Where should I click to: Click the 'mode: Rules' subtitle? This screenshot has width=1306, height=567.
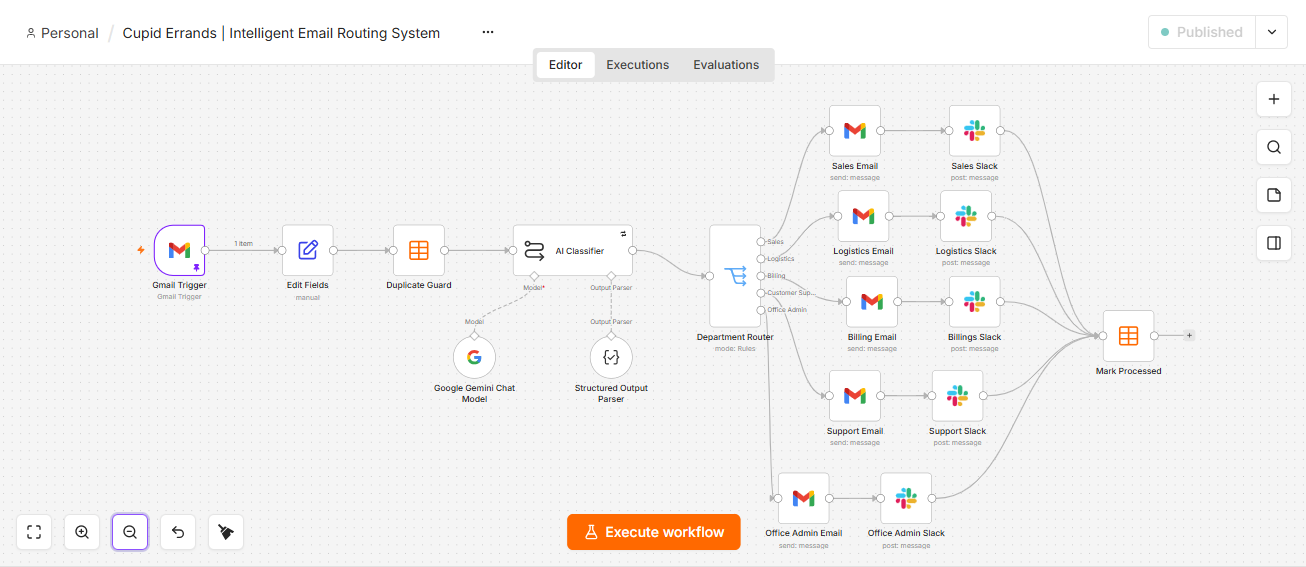[735, 348]
